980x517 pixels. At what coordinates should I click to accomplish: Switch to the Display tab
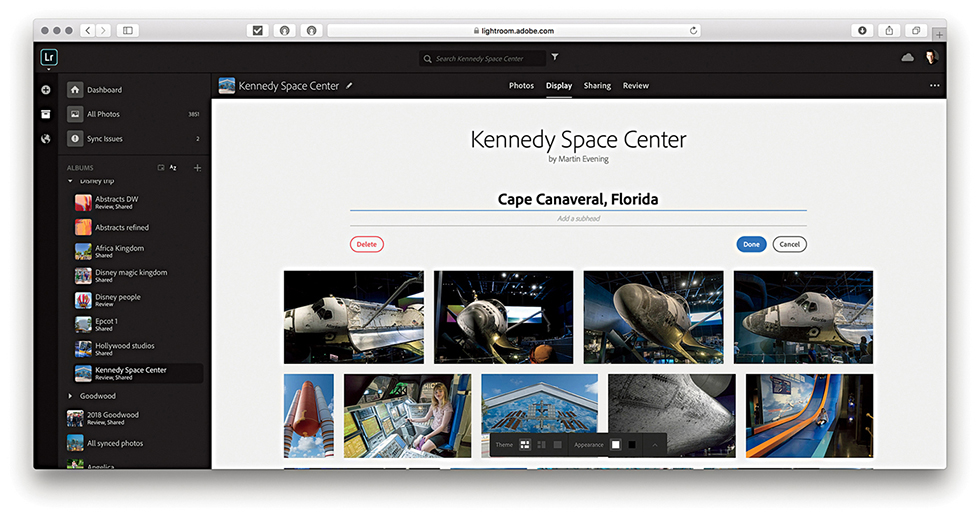tap(559, 86)
